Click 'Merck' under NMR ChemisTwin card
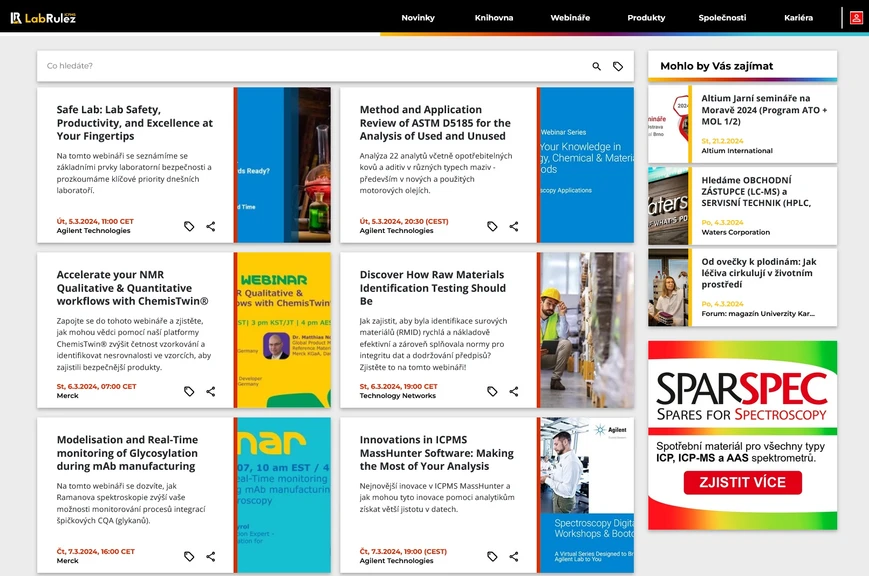869x576 pixels. 68,396
